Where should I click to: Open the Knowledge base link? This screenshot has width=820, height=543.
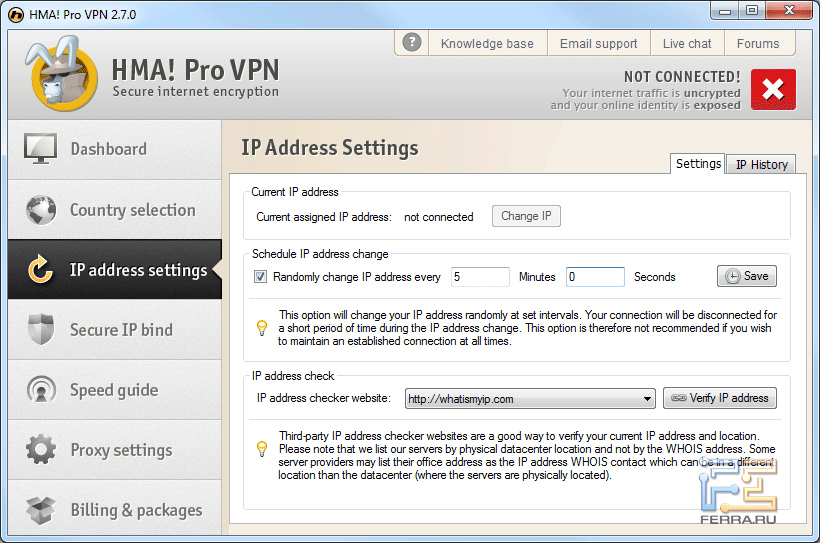pyautogui.click(x=487, y=44)
